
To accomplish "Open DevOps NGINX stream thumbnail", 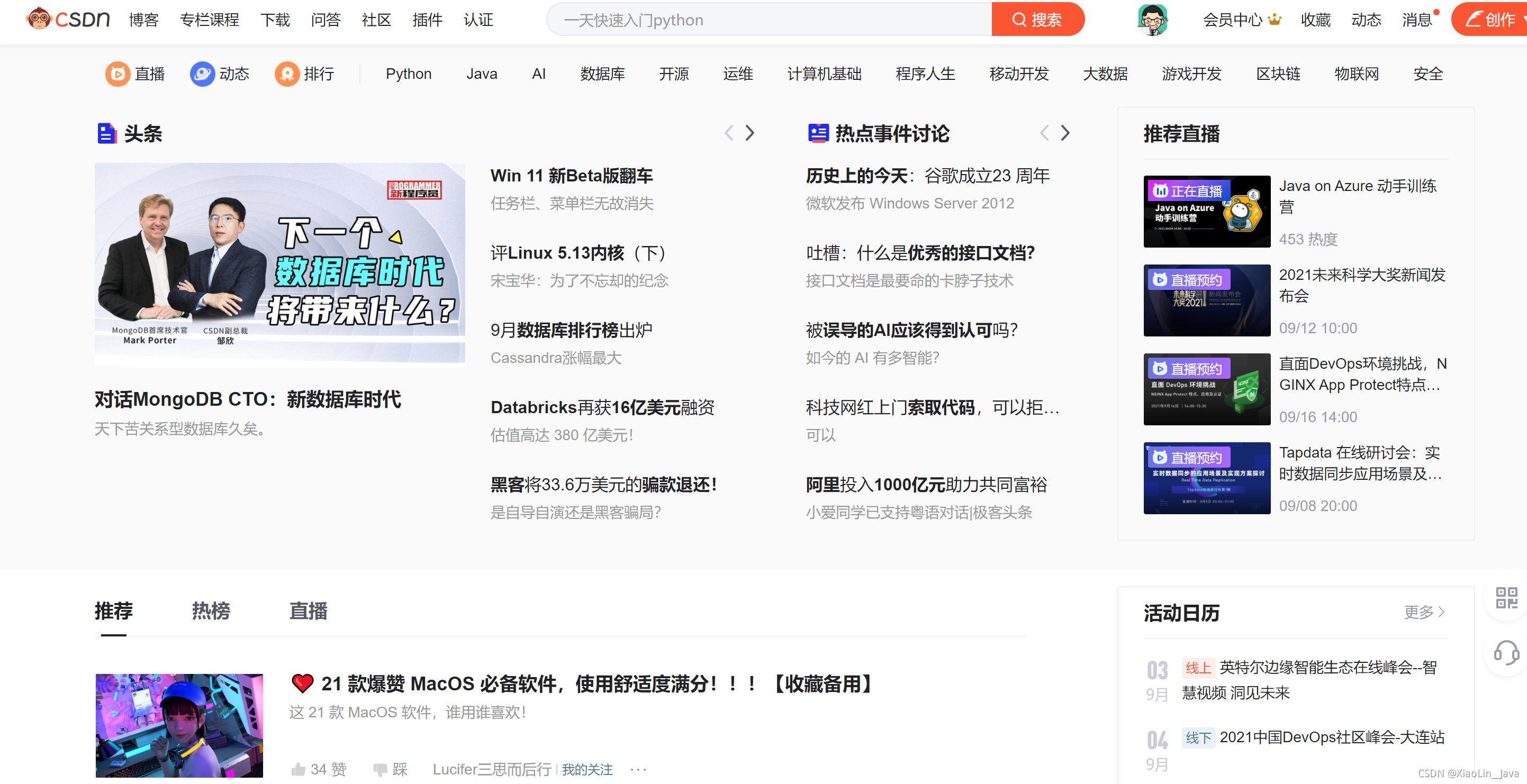I will click(x=1206, y=389).
